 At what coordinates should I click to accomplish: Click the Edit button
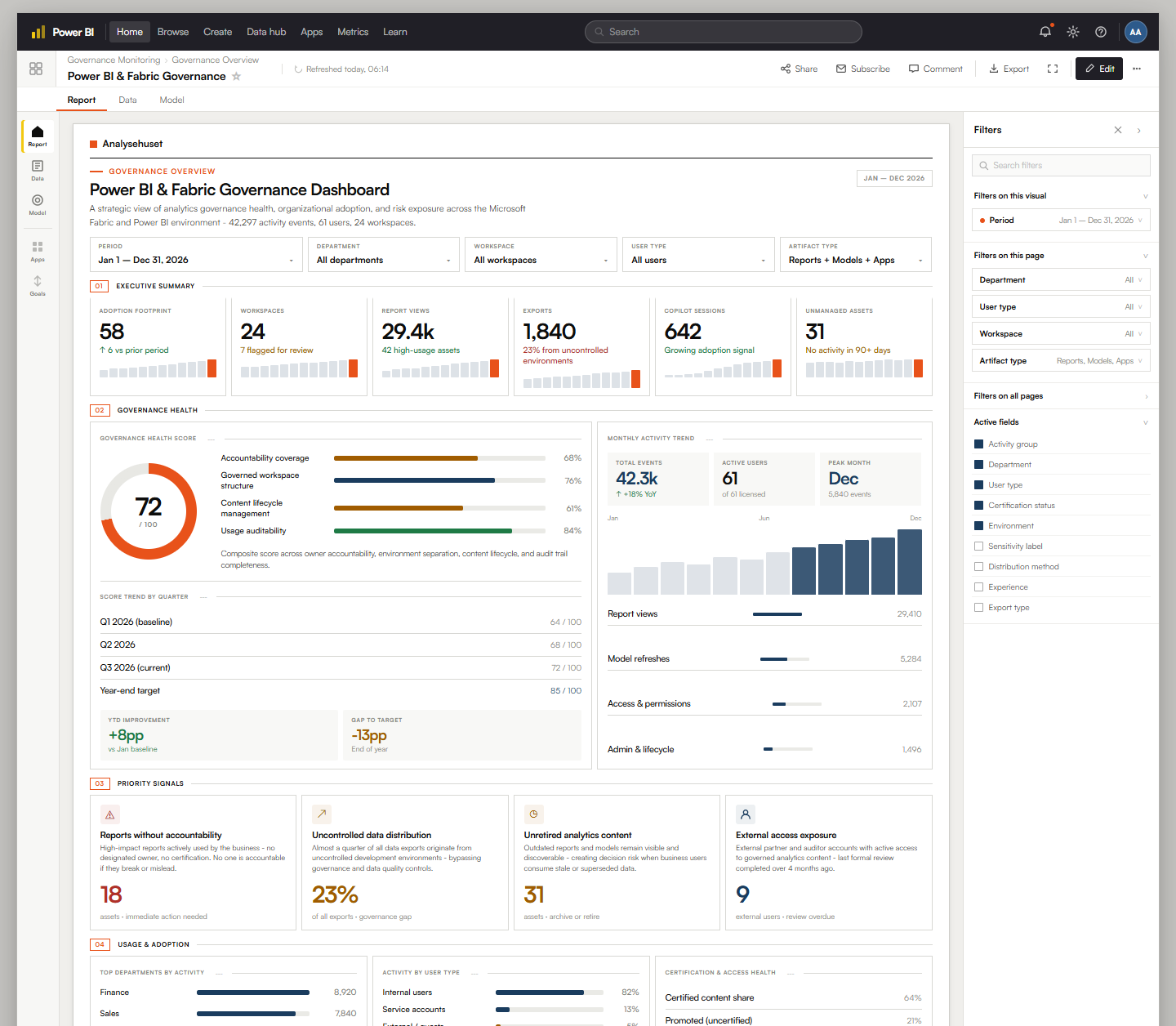click(x=1099, y=69)
